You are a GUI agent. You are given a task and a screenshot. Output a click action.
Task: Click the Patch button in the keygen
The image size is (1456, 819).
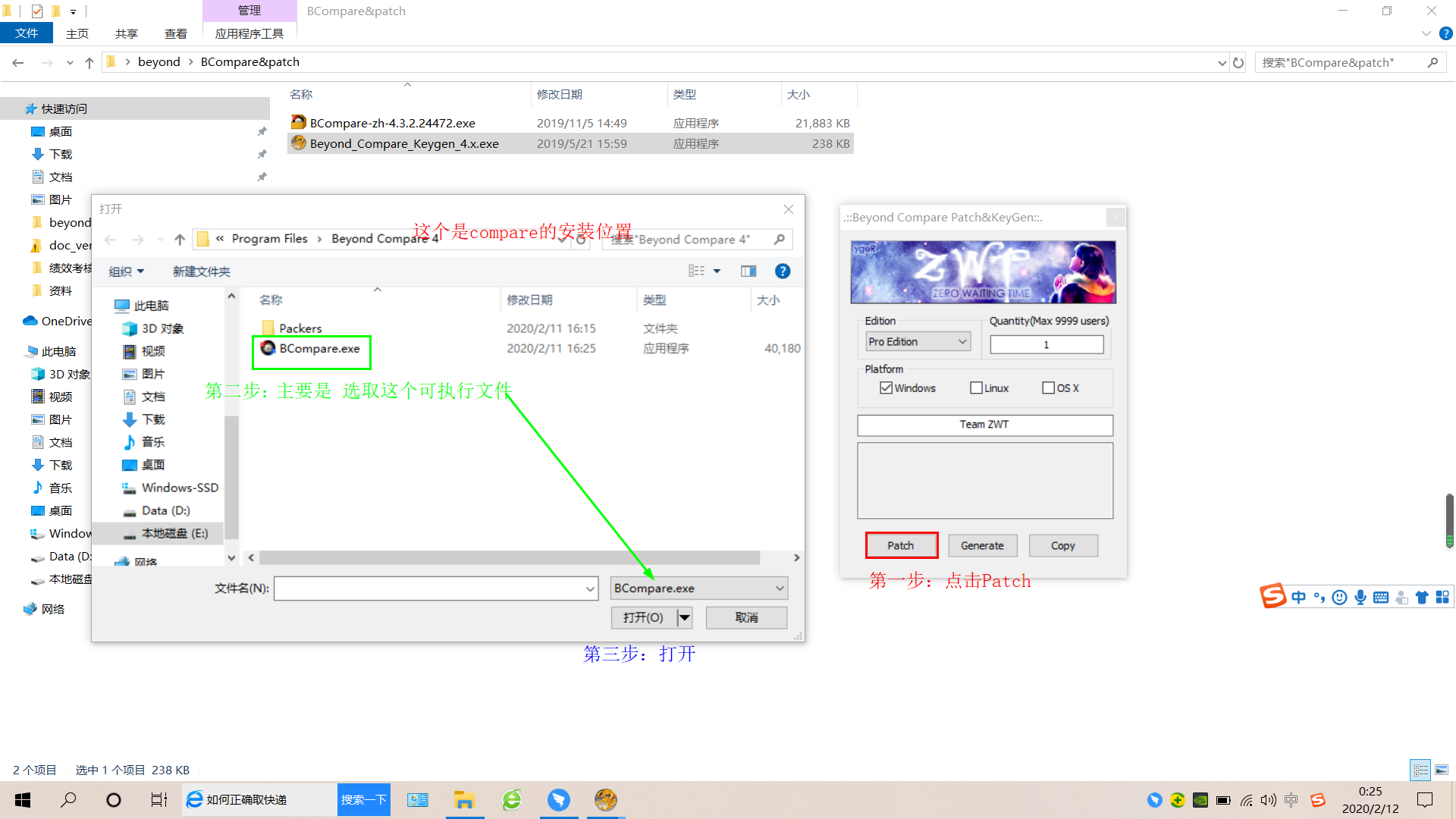tap(901, 545)
